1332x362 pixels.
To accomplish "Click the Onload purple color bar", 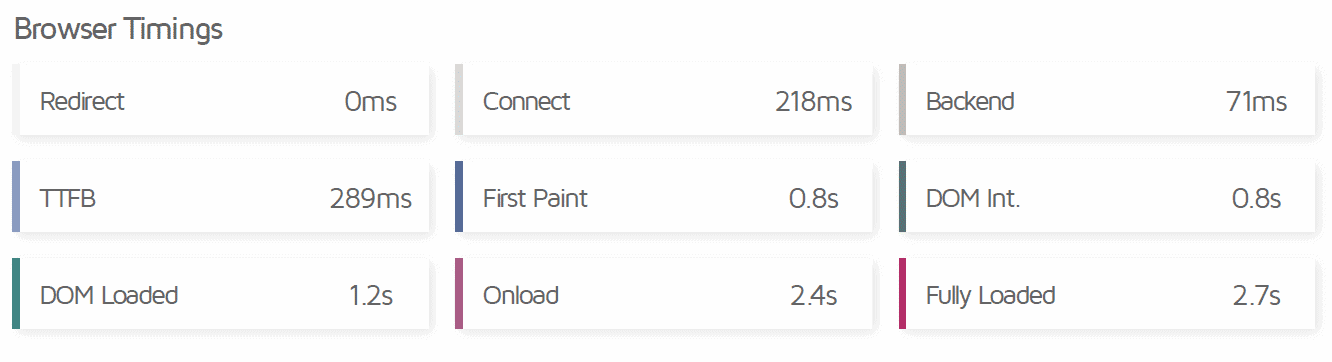I will point(459,294).
